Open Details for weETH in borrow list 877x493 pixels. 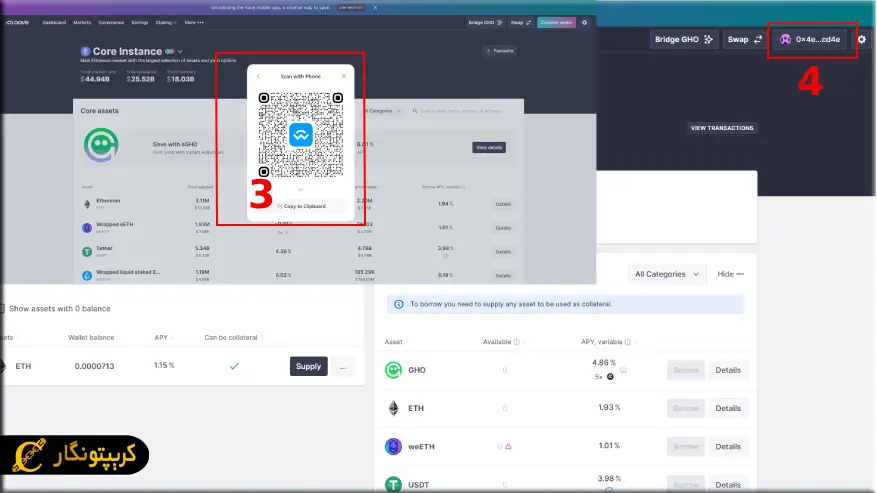[x=728, y=447]
